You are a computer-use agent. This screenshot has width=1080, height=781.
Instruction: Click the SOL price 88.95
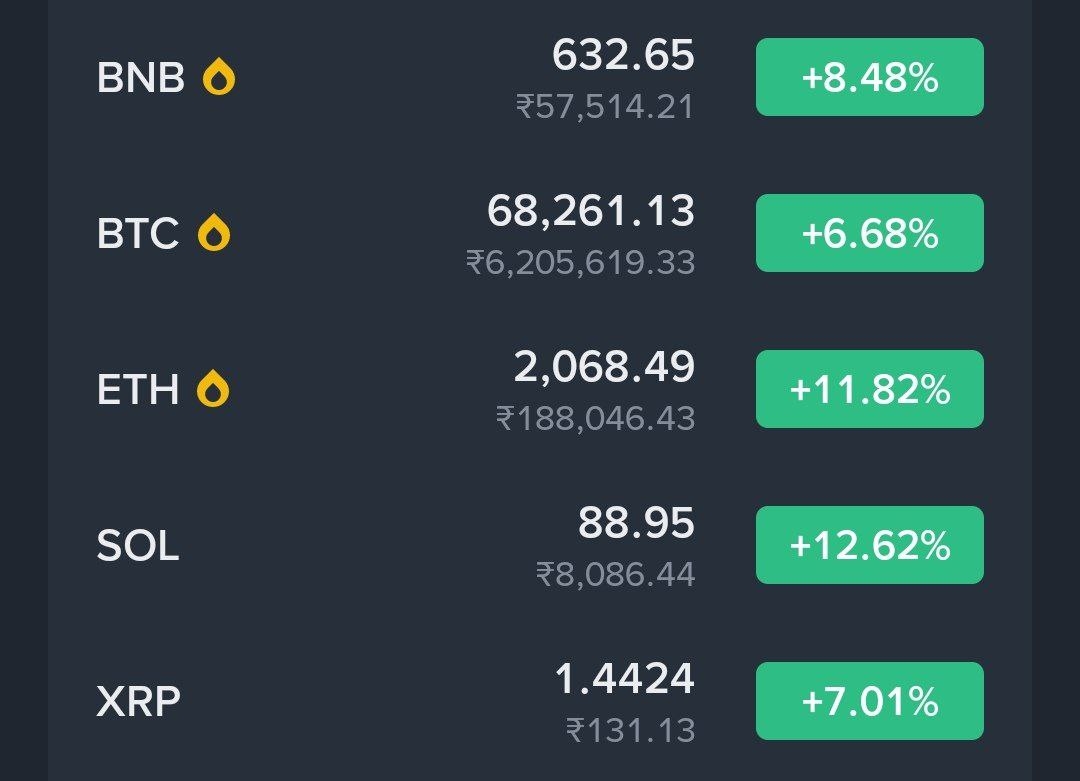[636, 523]
